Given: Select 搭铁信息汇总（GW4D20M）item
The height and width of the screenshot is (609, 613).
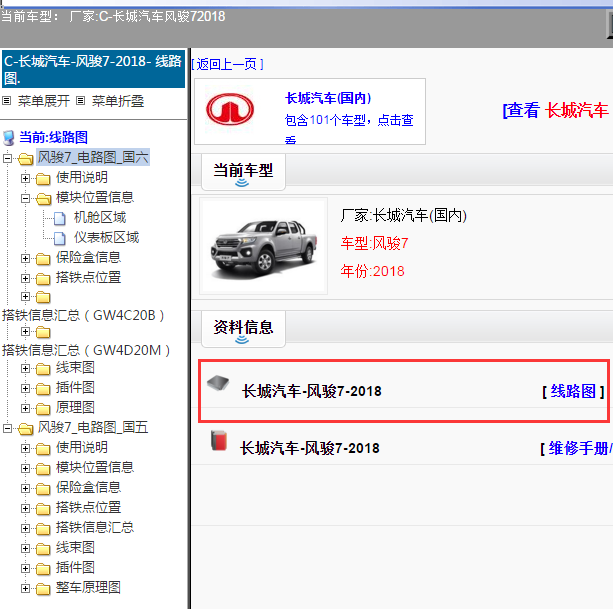Looking at the screenshot, I should tap(86, 350).
